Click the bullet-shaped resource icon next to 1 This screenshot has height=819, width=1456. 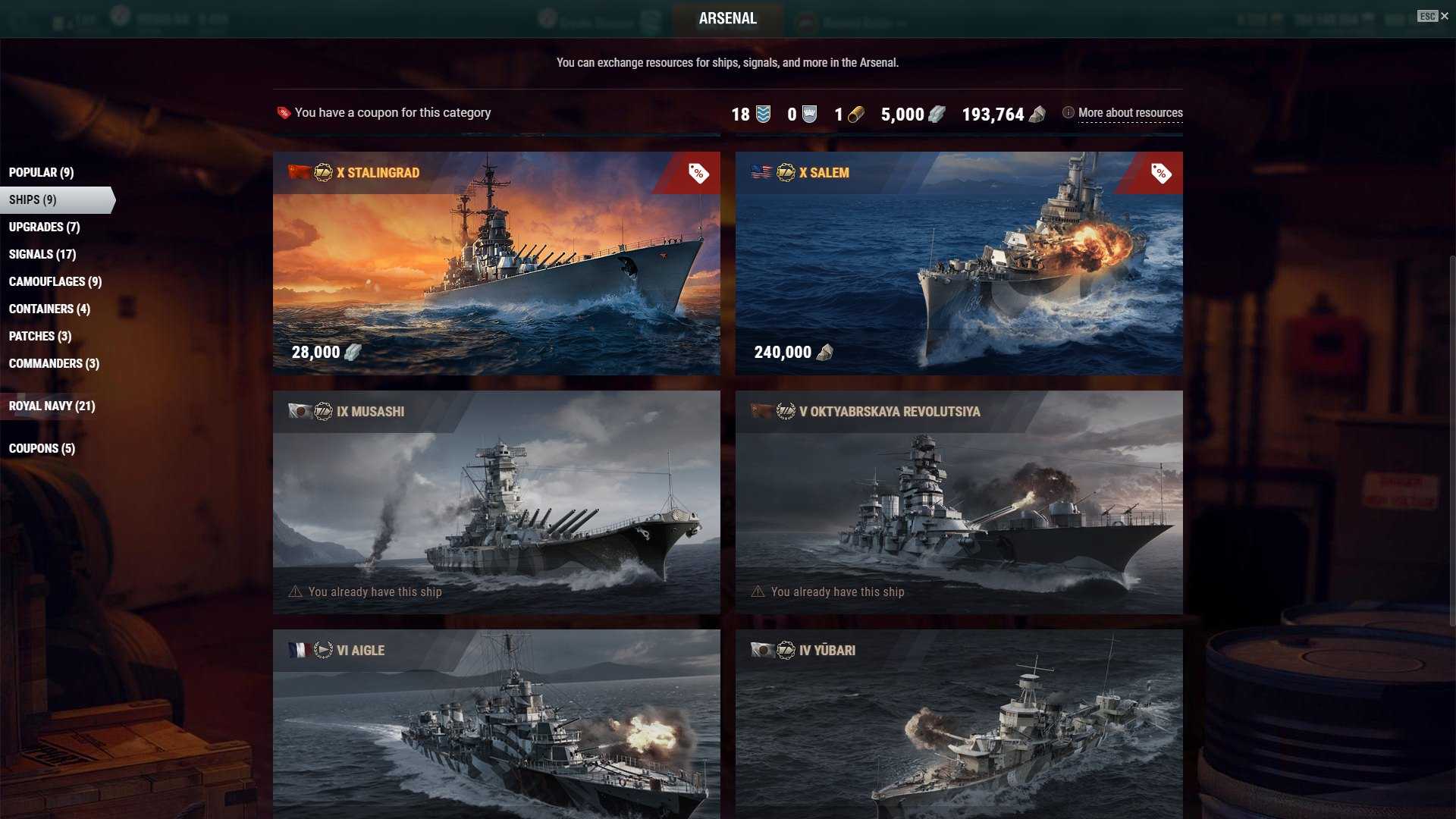coord(855,114)
